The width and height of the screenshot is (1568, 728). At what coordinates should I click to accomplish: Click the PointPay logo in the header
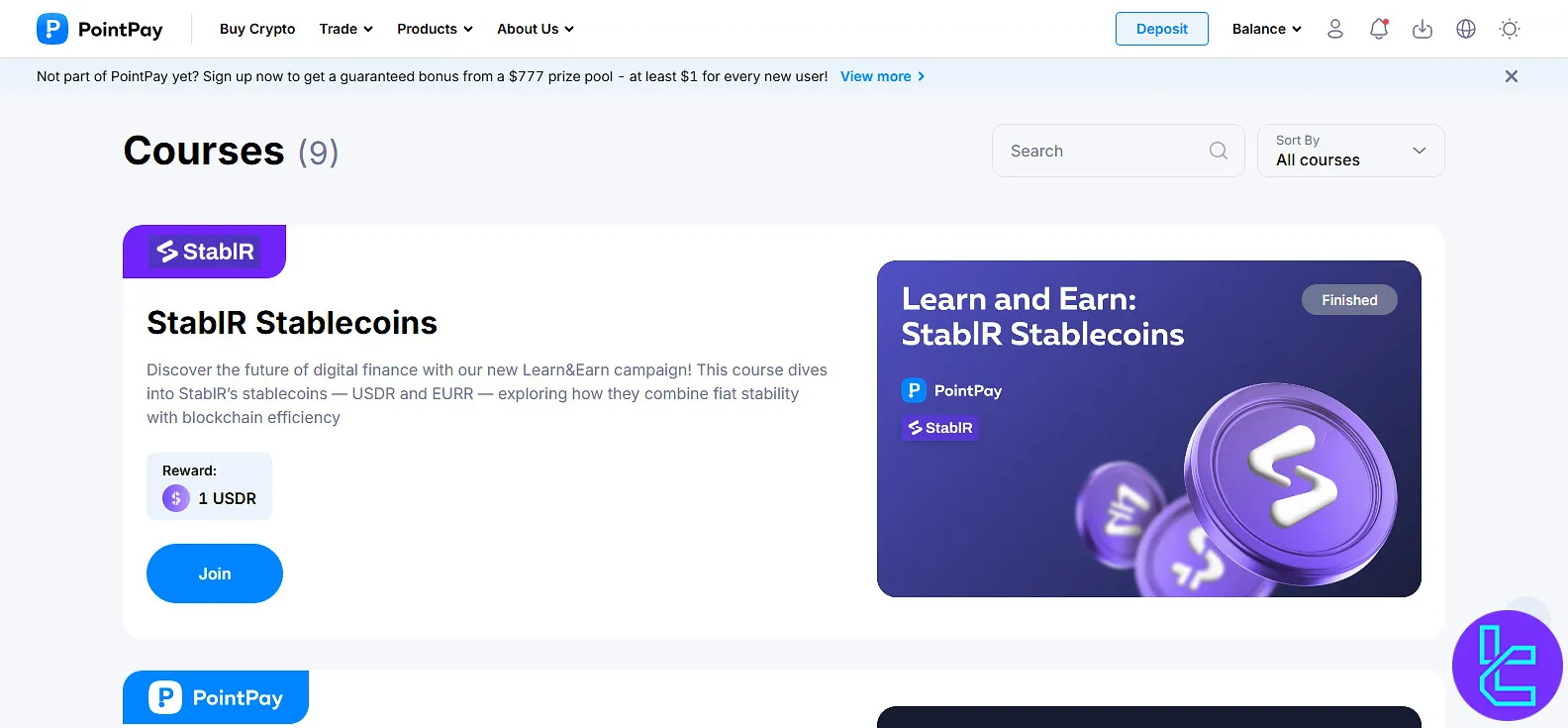point(100,29)
